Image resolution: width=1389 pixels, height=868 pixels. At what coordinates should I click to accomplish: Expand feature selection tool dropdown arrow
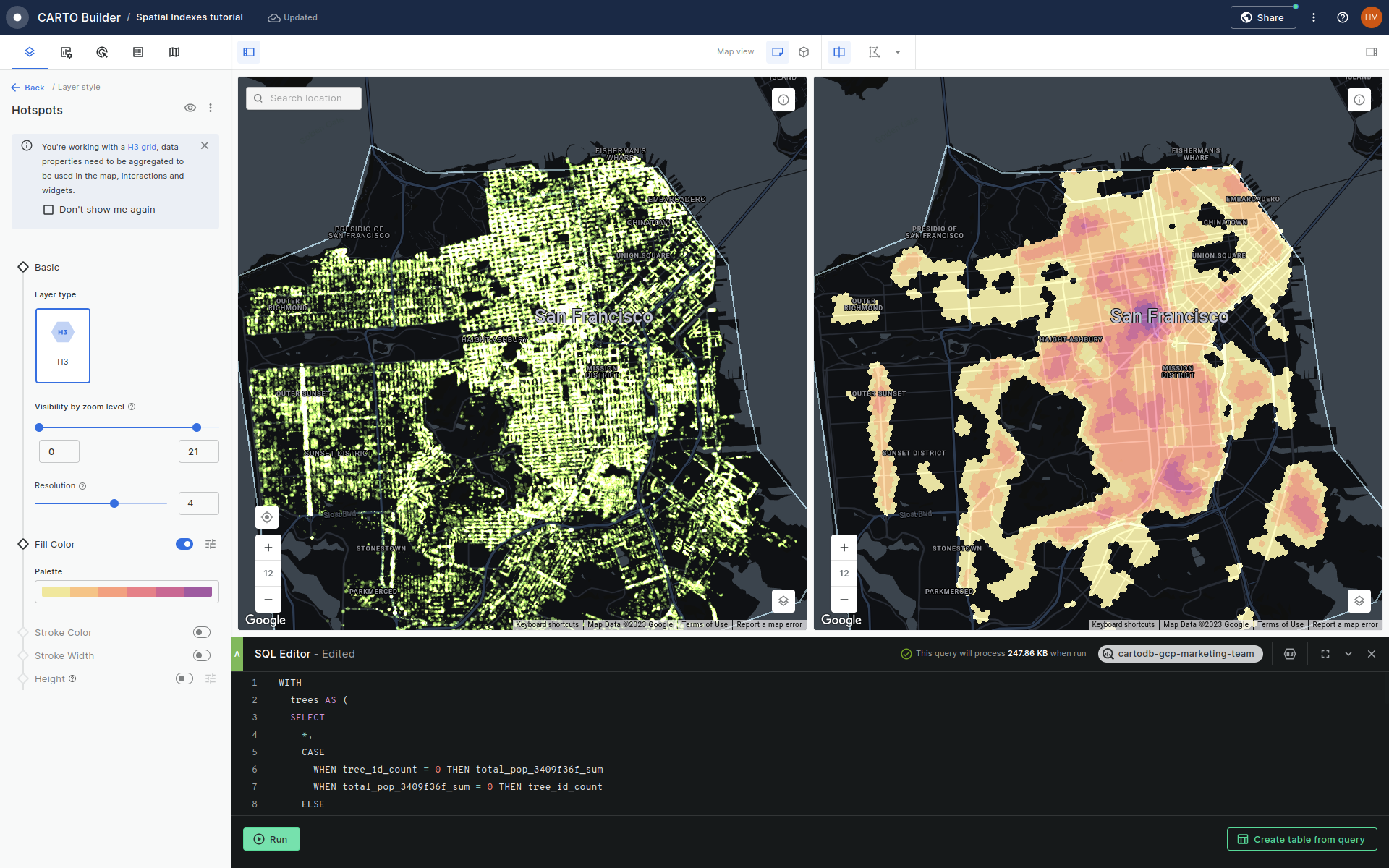[898, 52]
